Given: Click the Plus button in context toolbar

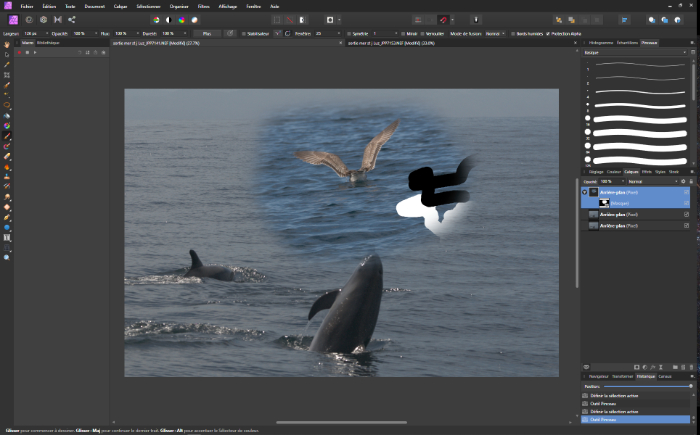Looking at the screenshot, I should point(206,33).
